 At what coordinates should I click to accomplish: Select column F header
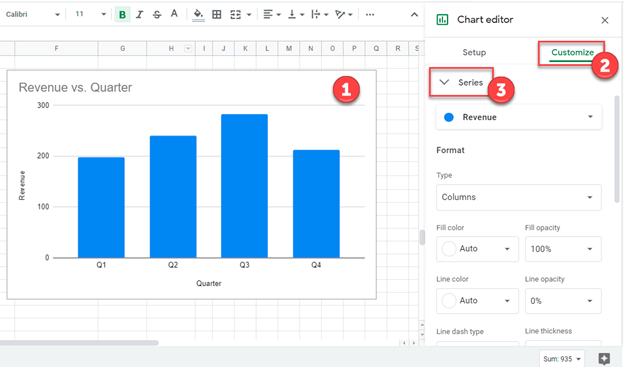tap(56, 49)
